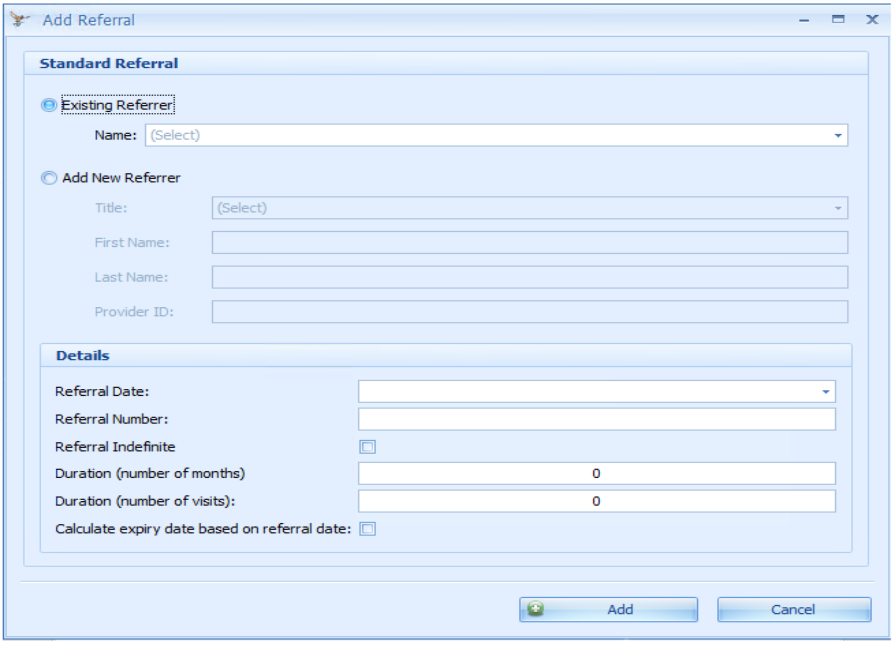Select the Existing Referrer radio button
This screenshot has height=650, width=895.
click(x=49, y=105)
